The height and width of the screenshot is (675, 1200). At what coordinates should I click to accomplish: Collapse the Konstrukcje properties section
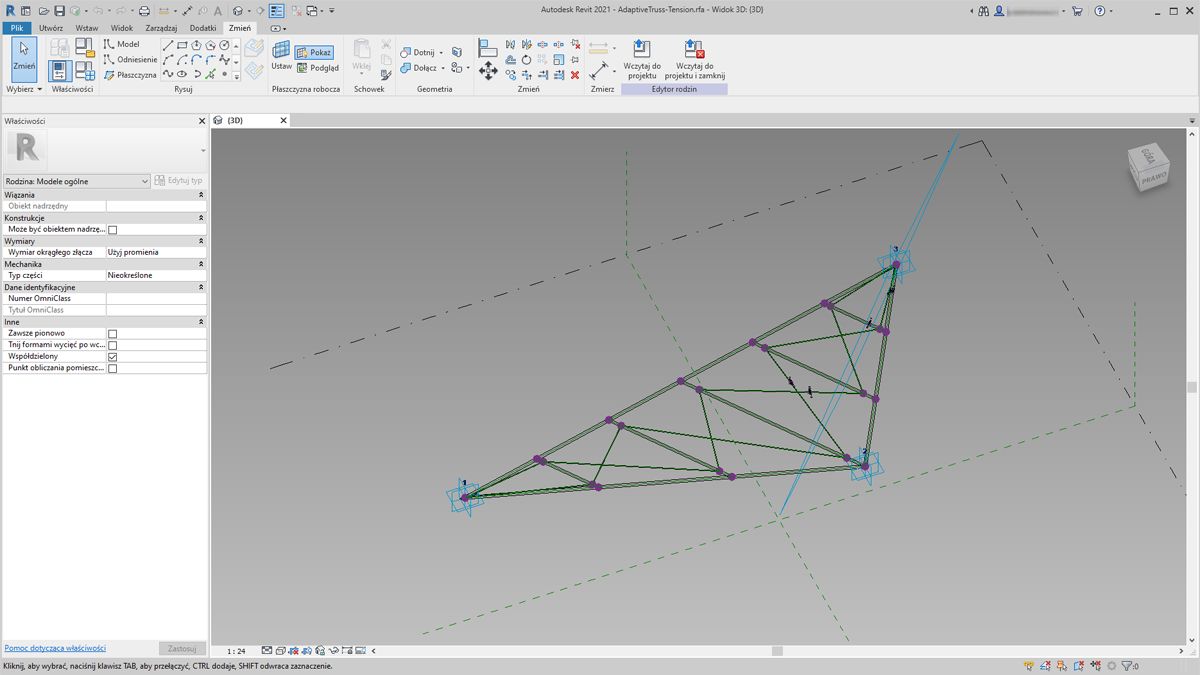coord(201,218)
